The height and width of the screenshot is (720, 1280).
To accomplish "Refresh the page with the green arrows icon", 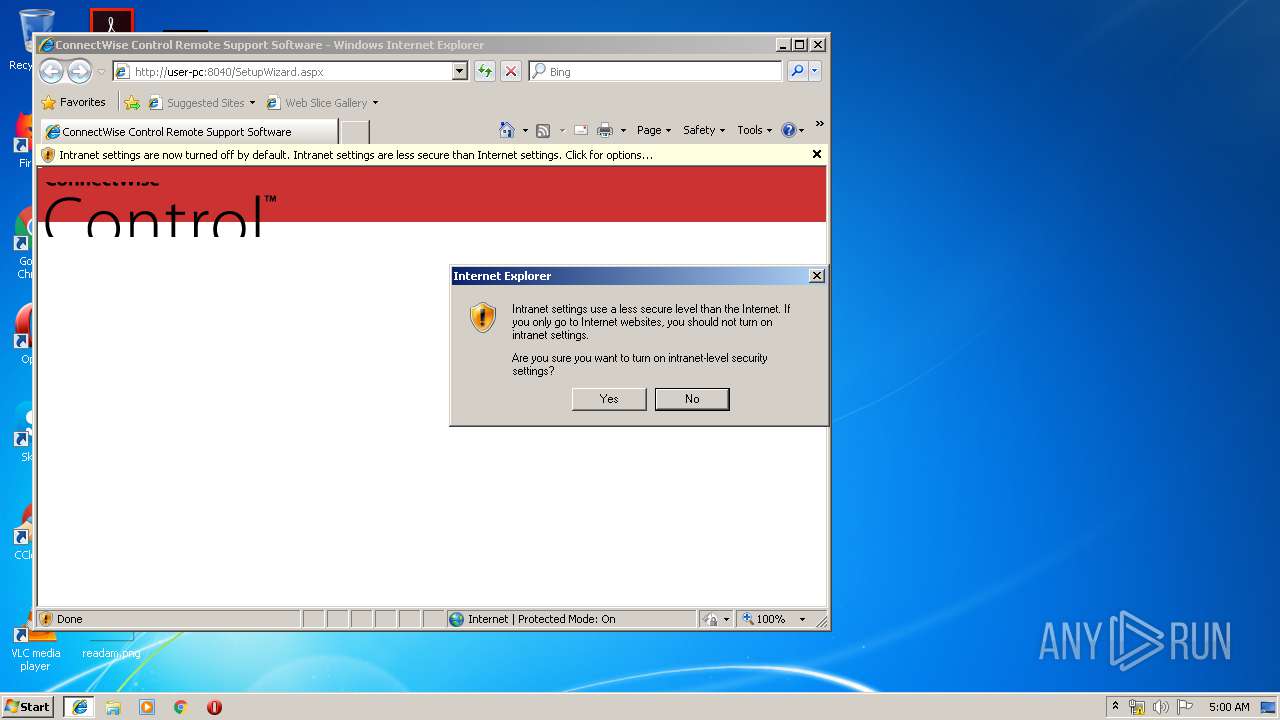I will coord(485,71).
